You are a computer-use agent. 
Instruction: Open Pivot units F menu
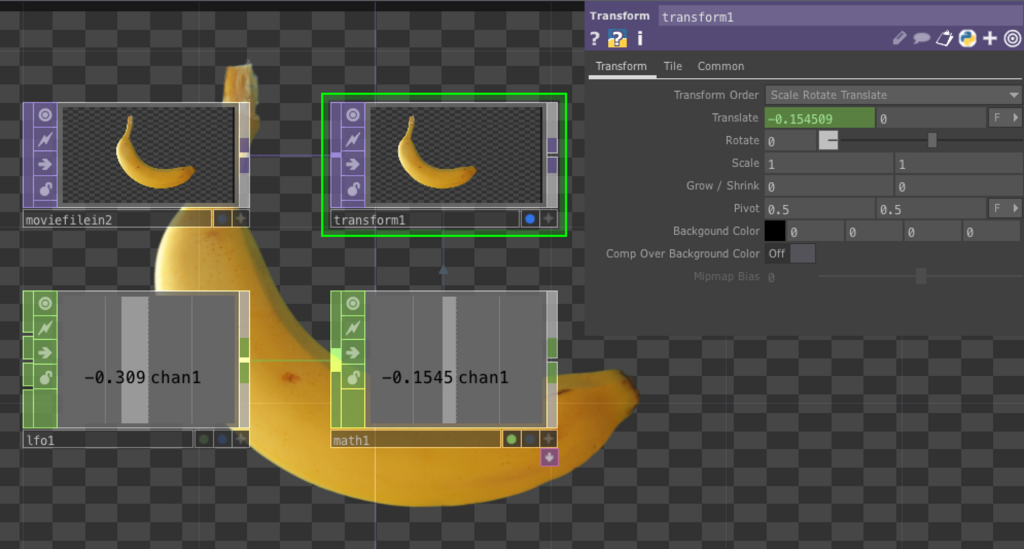point(997,208)
